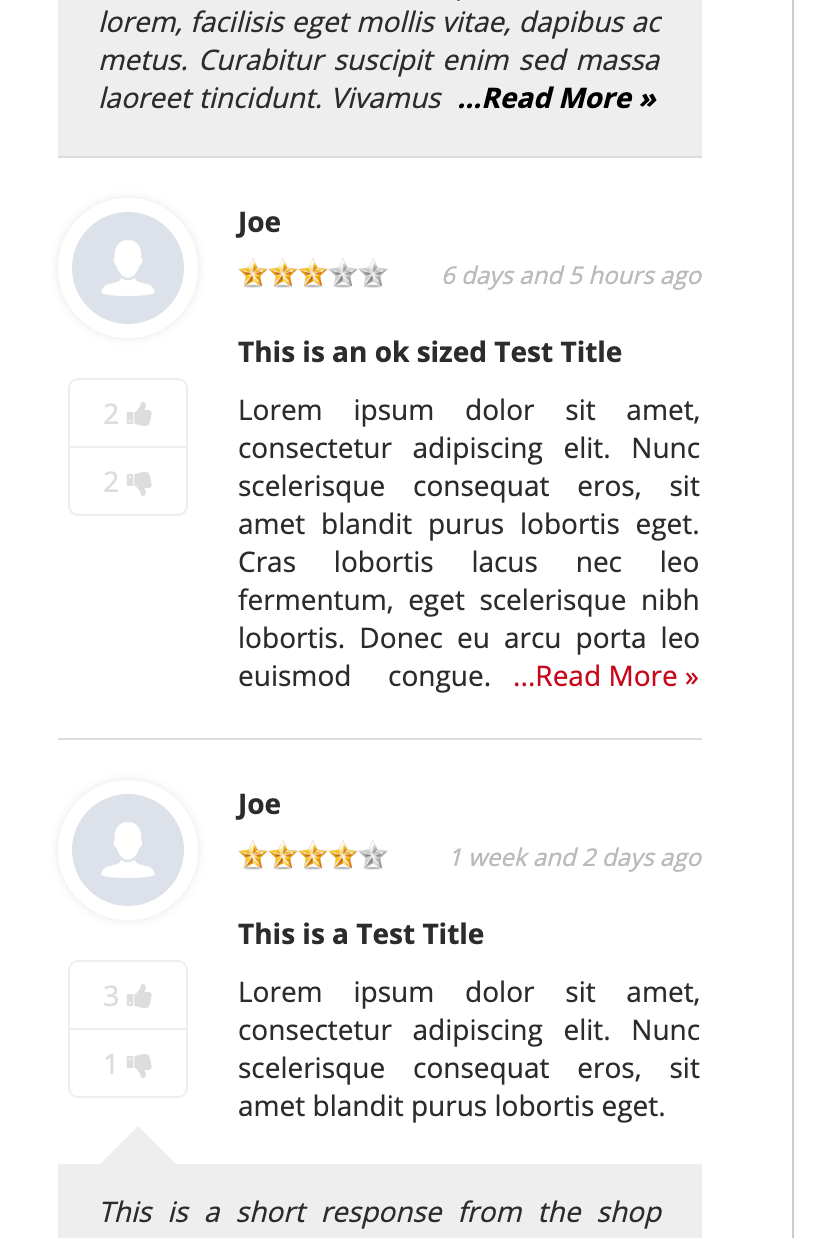Click reviewer name Joe on the bottom review
Image resolution: width=816 pixels, height=1238 pixels.
coord(258,803)
